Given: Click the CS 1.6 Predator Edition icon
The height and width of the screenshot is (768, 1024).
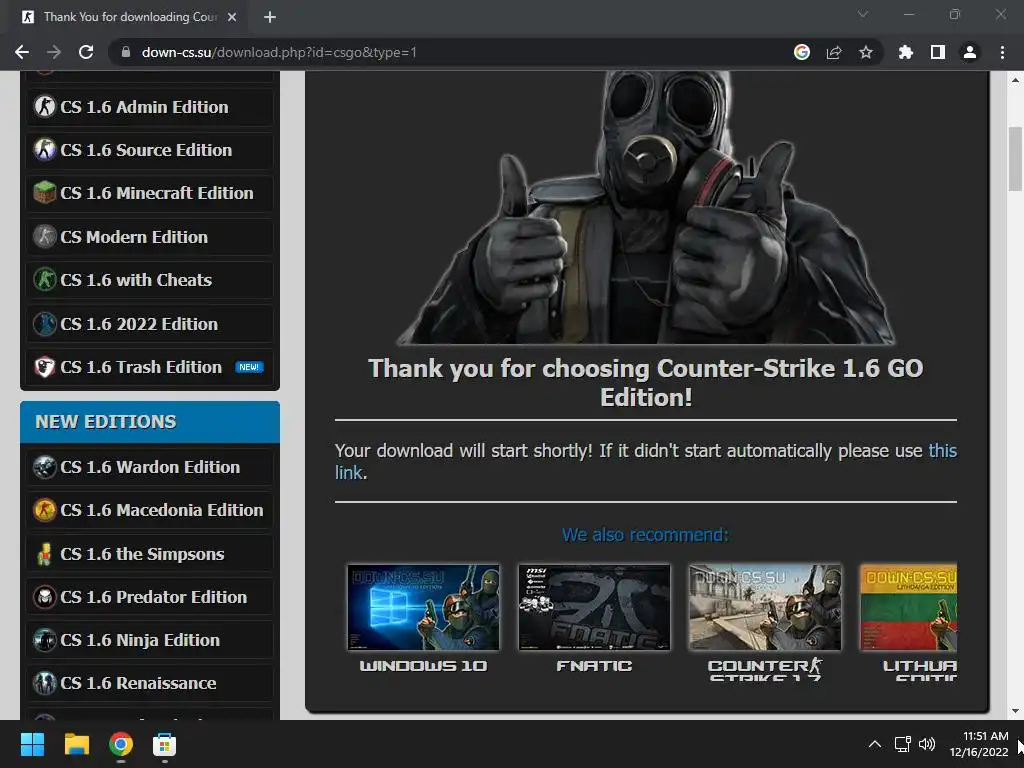Looking at the screenshot, I should [x=44, y=597].
